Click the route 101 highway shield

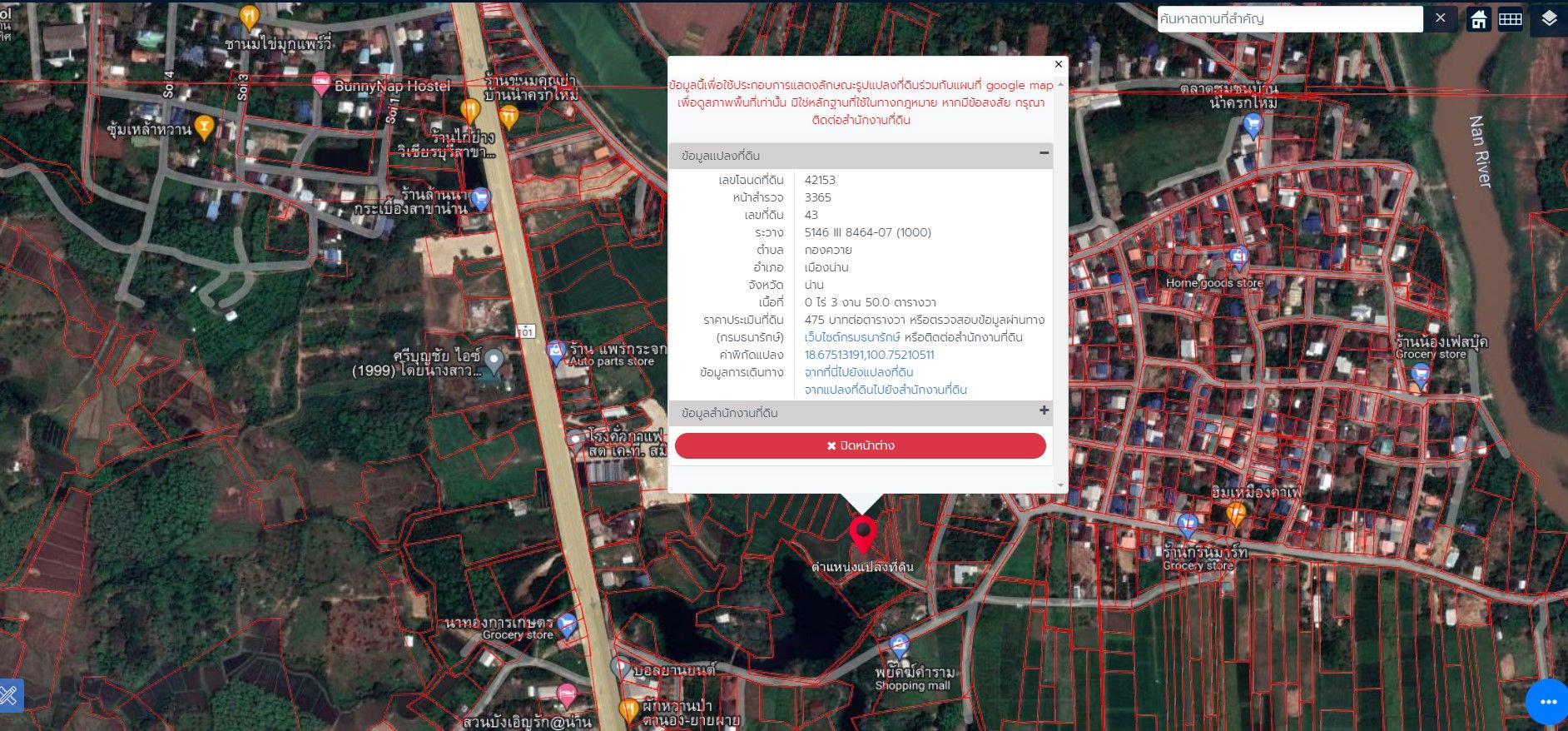(x=525, y=331)
